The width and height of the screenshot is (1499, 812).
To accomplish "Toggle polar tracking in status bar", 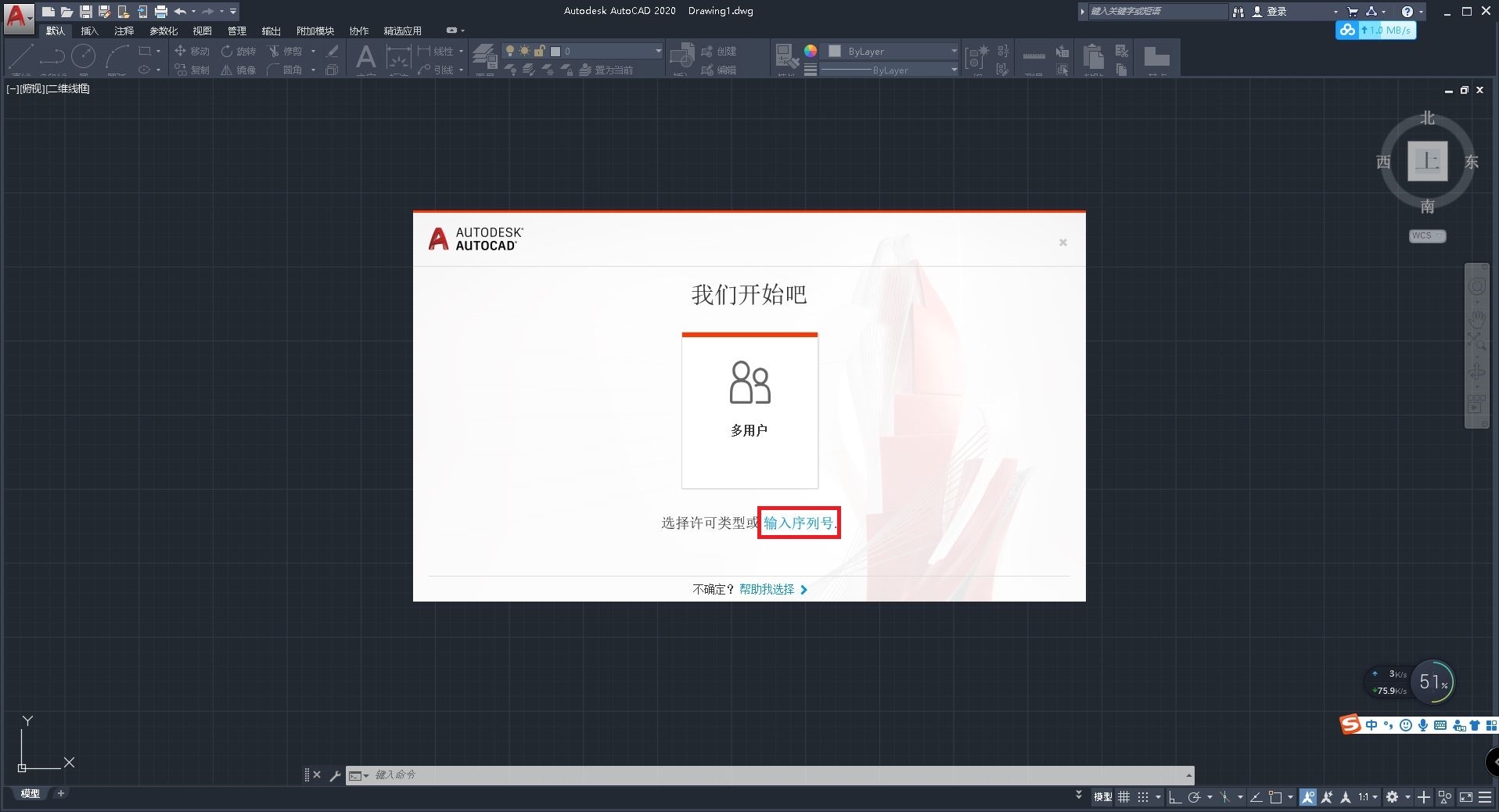I will 1194,797.
